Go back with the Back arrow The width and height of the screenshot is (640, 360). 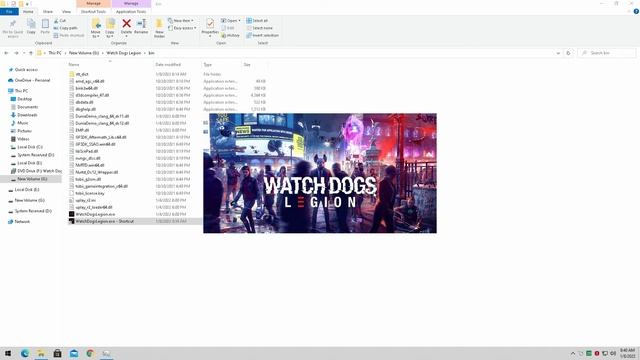coord(6,53)
